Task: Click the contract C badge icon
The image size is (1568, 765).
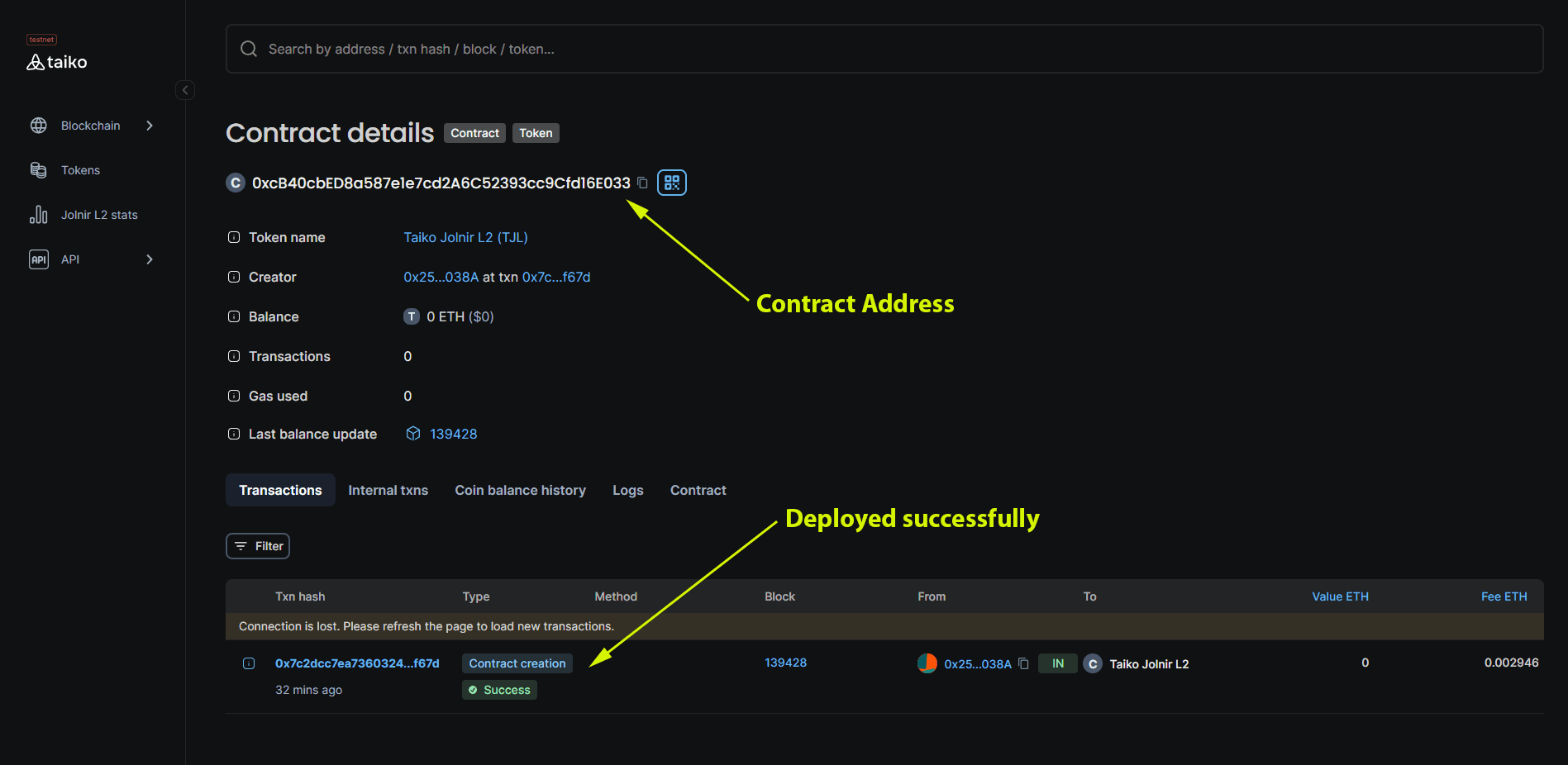Action: tap(236, 183)
